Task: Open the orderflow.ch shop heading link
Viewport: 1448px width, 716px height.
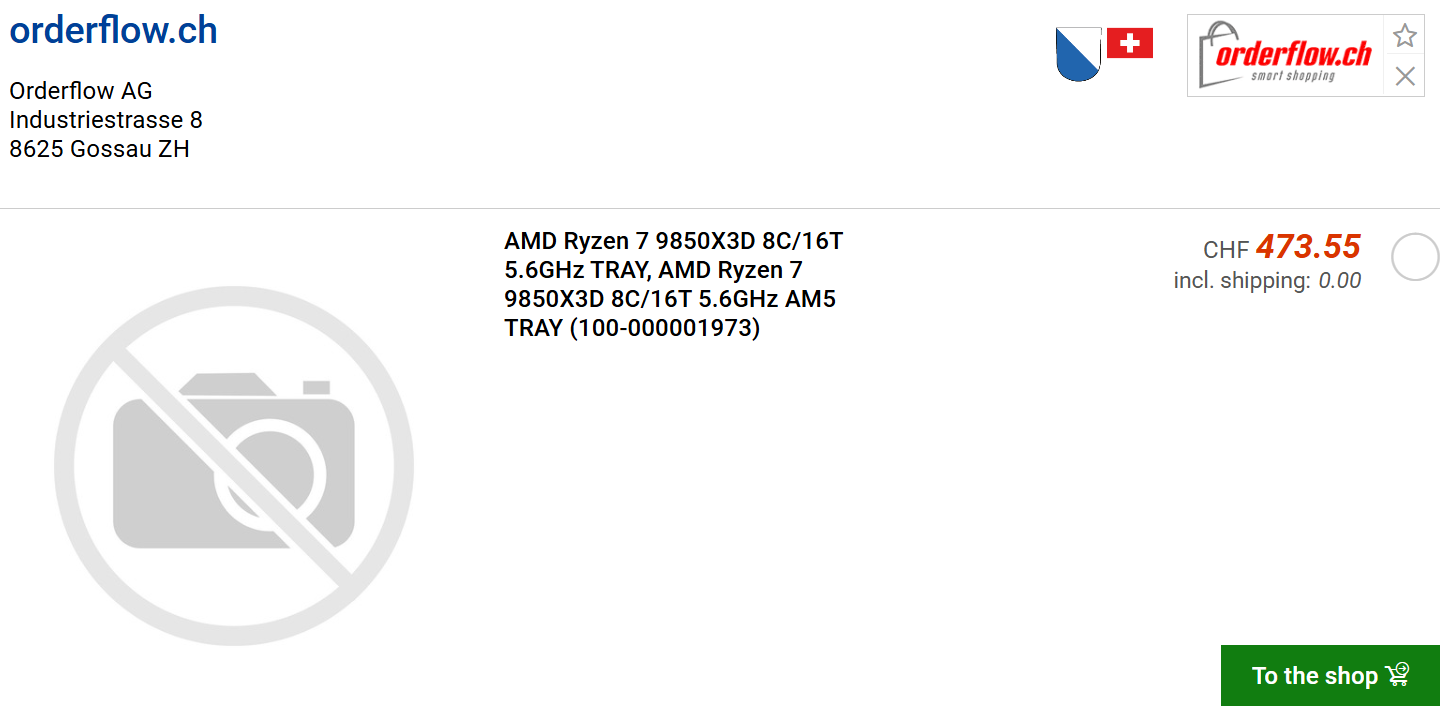Action: click(x=113, y=31)
